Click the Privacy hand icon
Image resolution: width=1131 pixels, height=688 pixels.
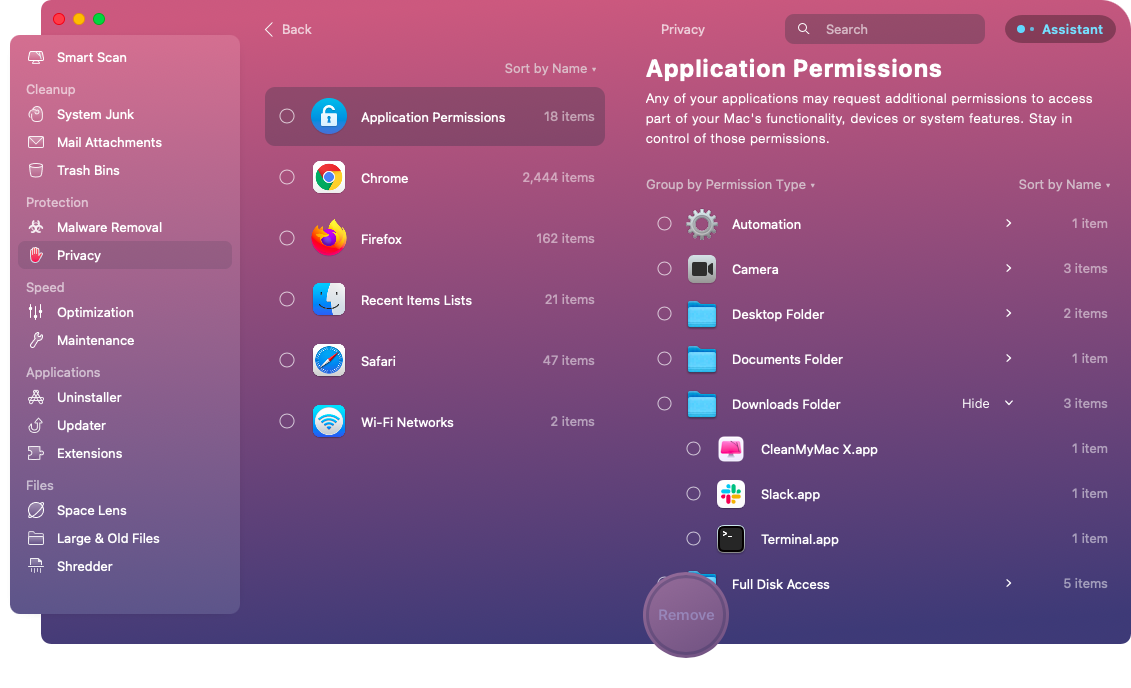point(35,255)
